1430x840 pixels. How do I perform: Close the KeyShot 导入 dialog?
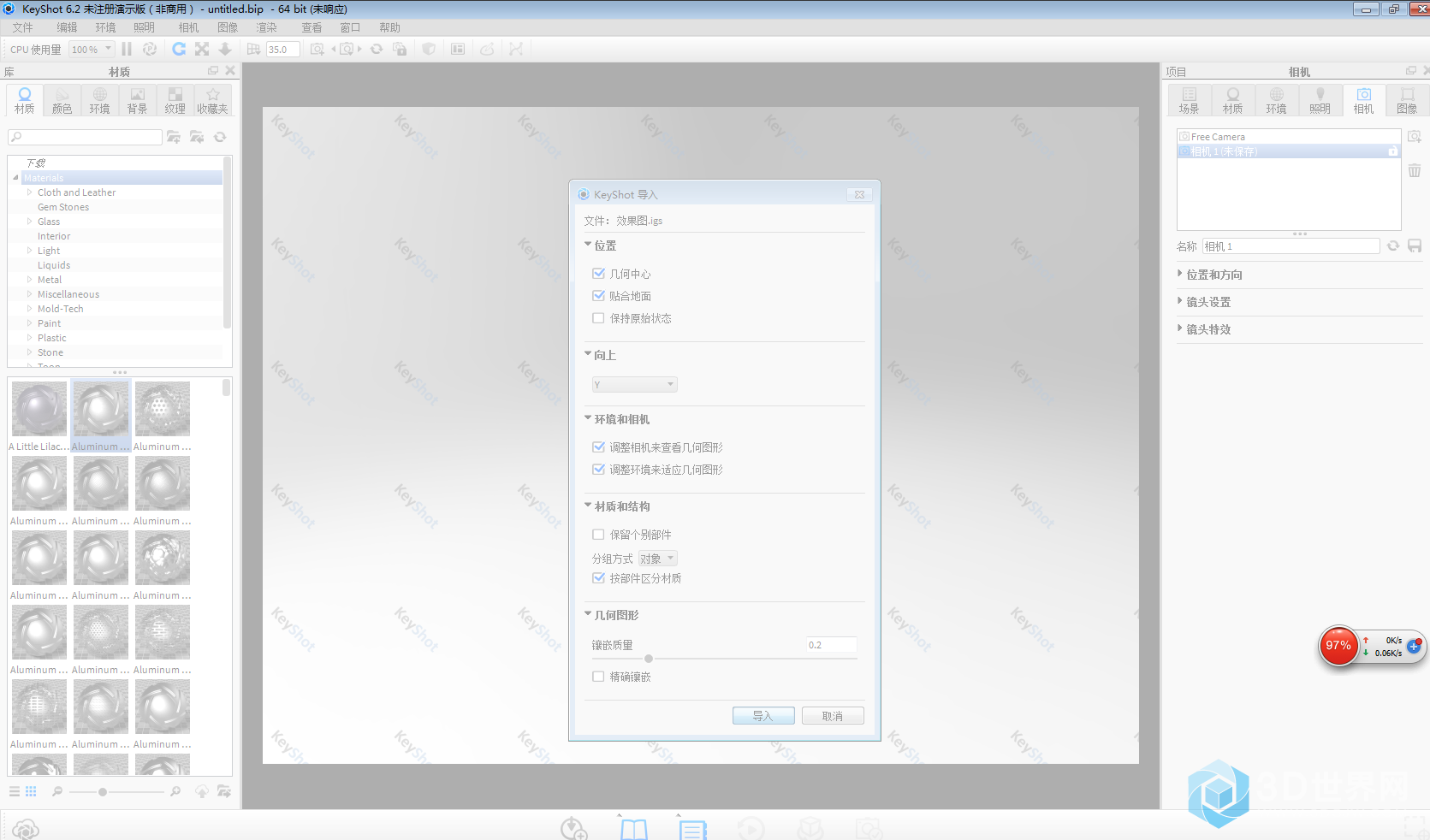859,194
